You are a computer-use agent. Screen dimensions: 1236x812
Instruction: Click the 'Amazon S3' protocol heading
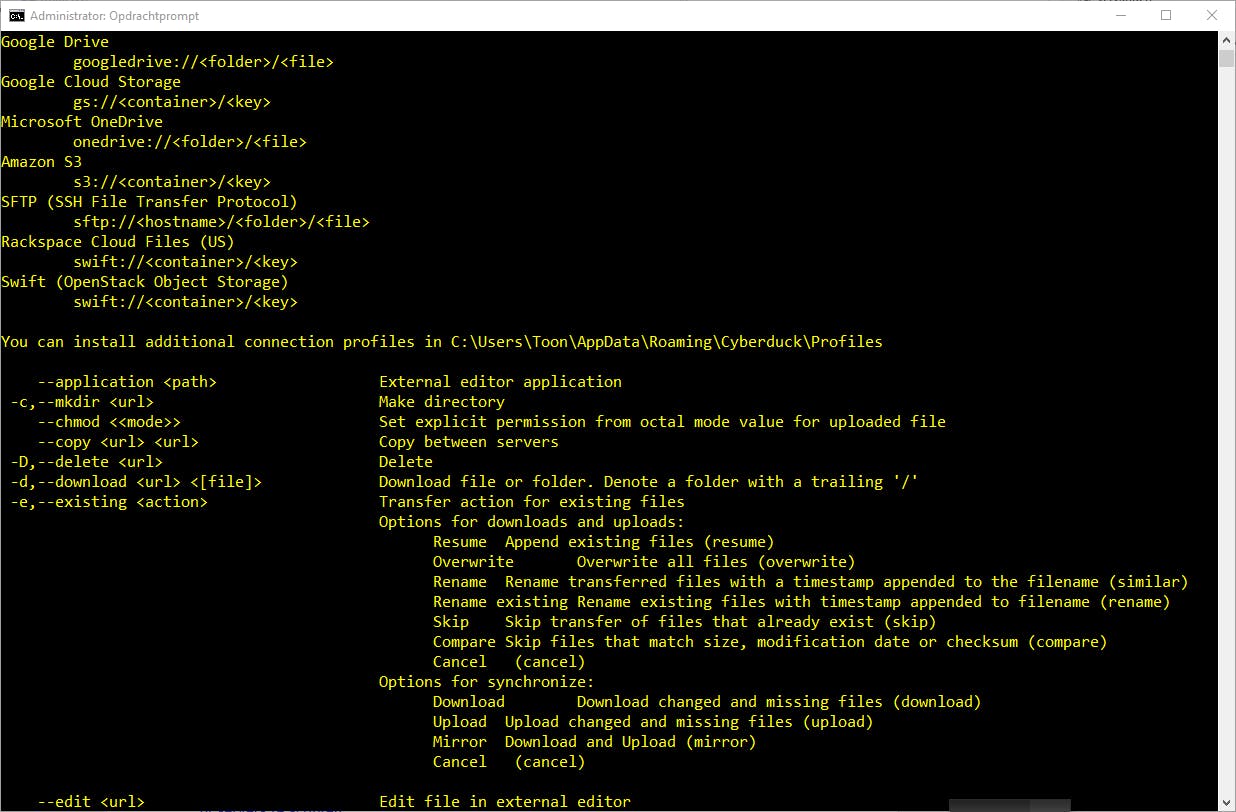[x=42, y=162]
